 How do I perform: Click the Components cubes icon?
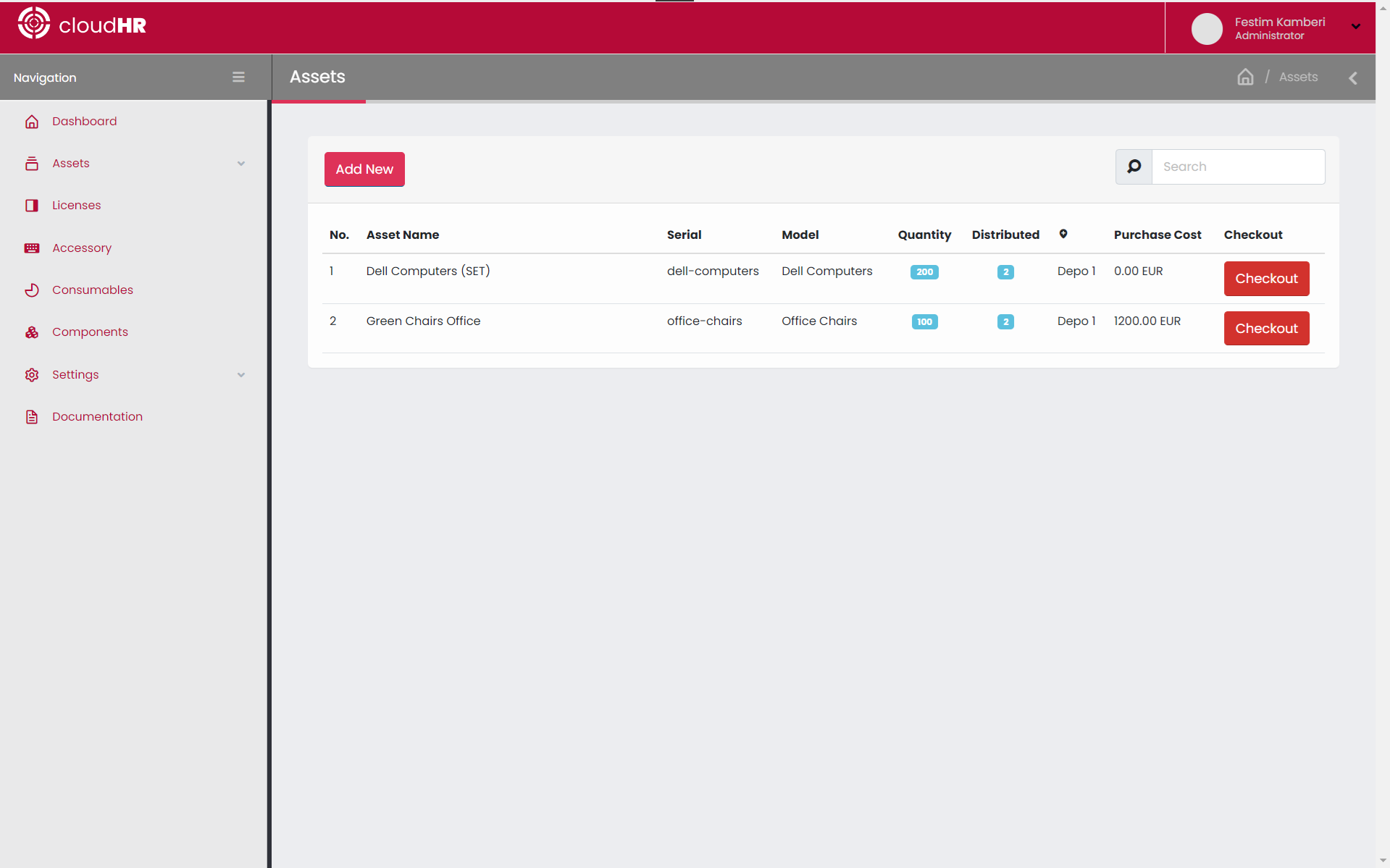(32, 332)
